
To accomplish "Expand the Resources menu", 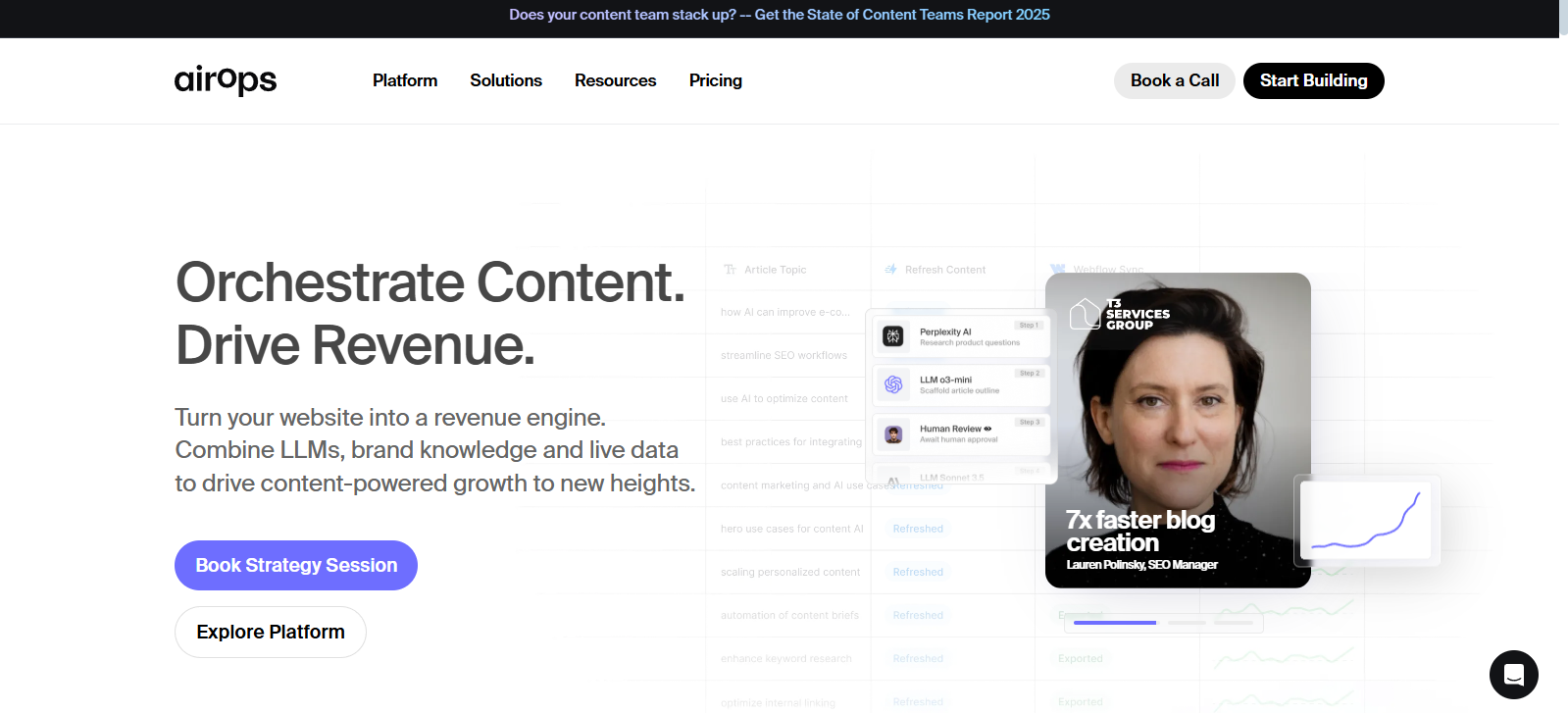I will pyautogui.click(x=615, y=80).
